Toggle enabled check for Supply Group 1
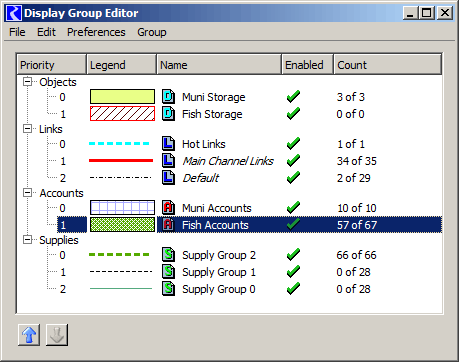459x362 pixels. [x=293, y=272]
